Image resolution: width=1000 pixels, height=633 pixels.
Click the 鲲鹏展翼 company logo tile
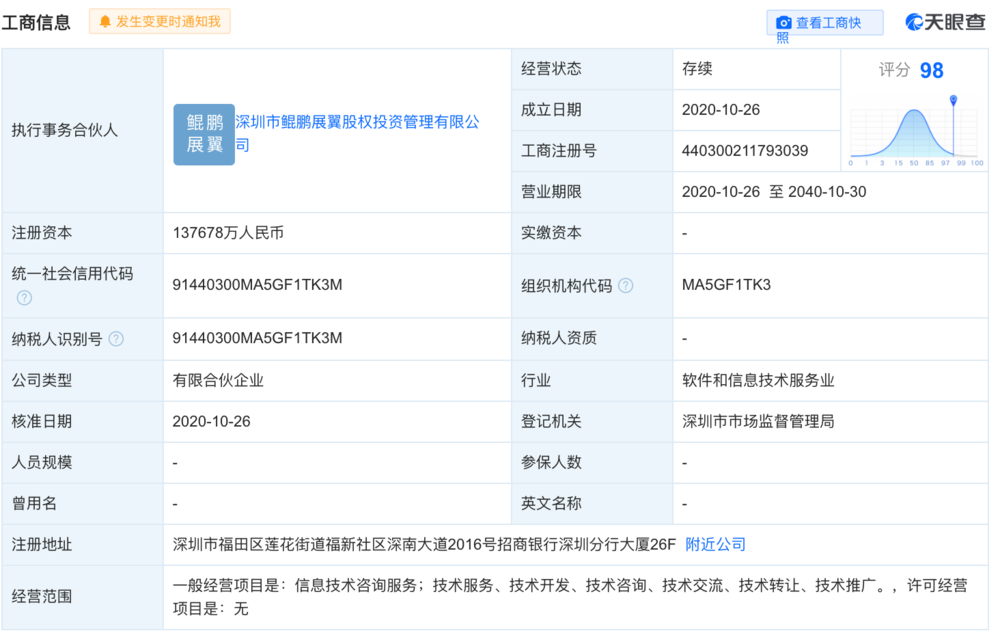(x=204, y=134)
